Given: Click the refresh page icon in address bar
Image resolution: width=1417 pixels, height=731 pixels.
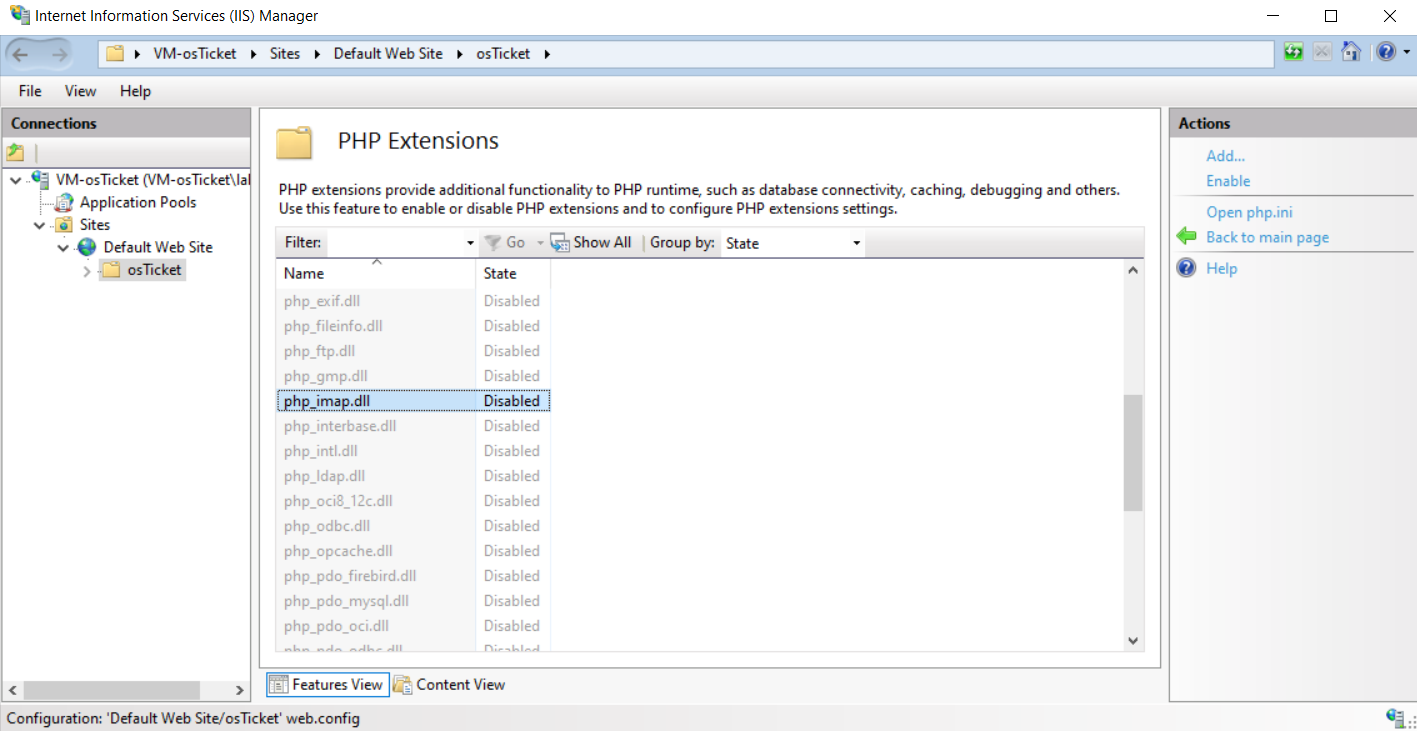Looking at the screenshot, I should pos(1294,52).
